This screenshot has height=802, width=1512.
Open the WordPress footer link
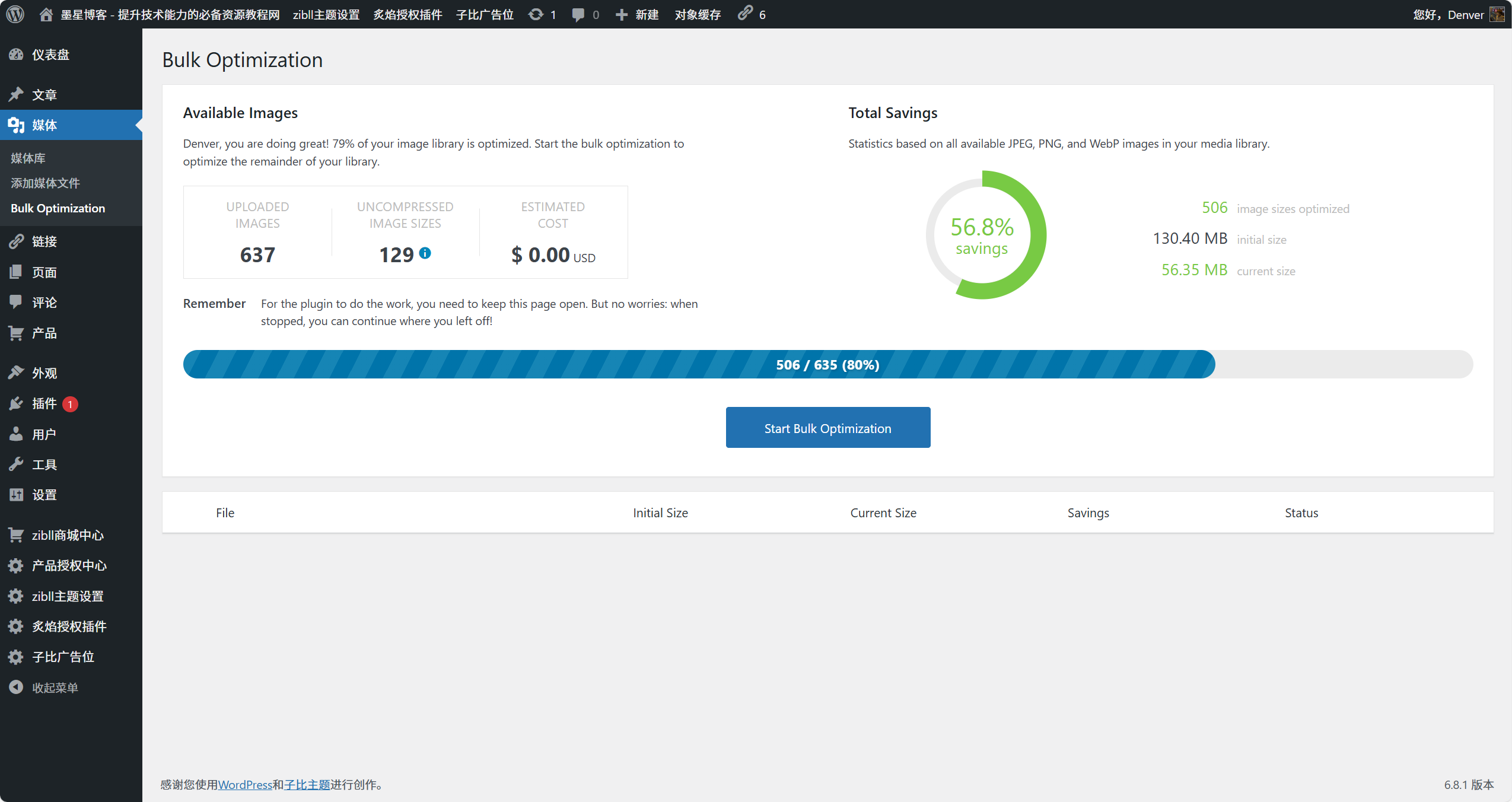point(245,785)
